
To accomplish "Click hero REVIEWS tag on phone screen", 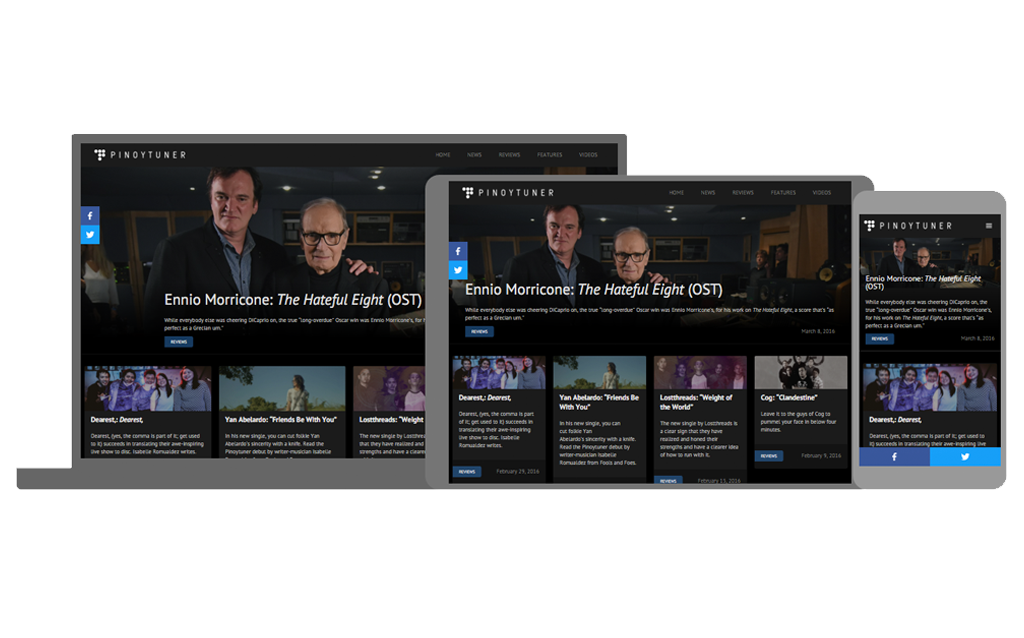I will [x=880, y=339].
